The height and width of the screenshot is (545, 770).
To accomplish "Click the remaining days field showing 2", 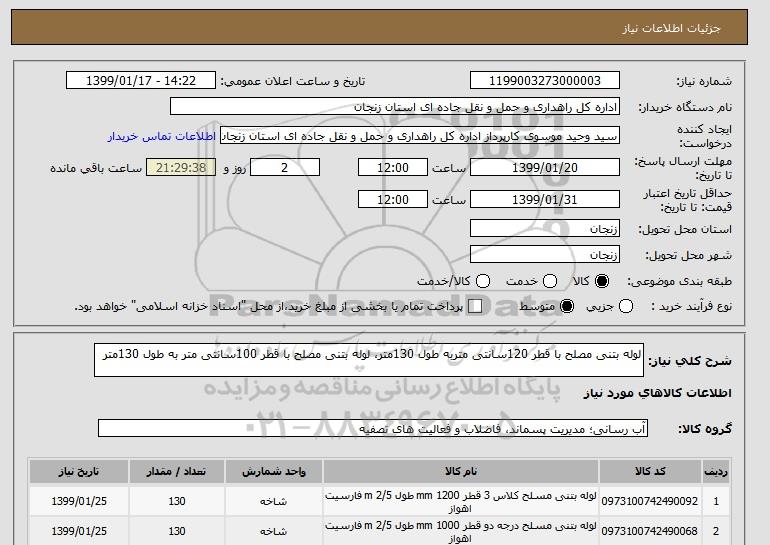I will (285, 167).
